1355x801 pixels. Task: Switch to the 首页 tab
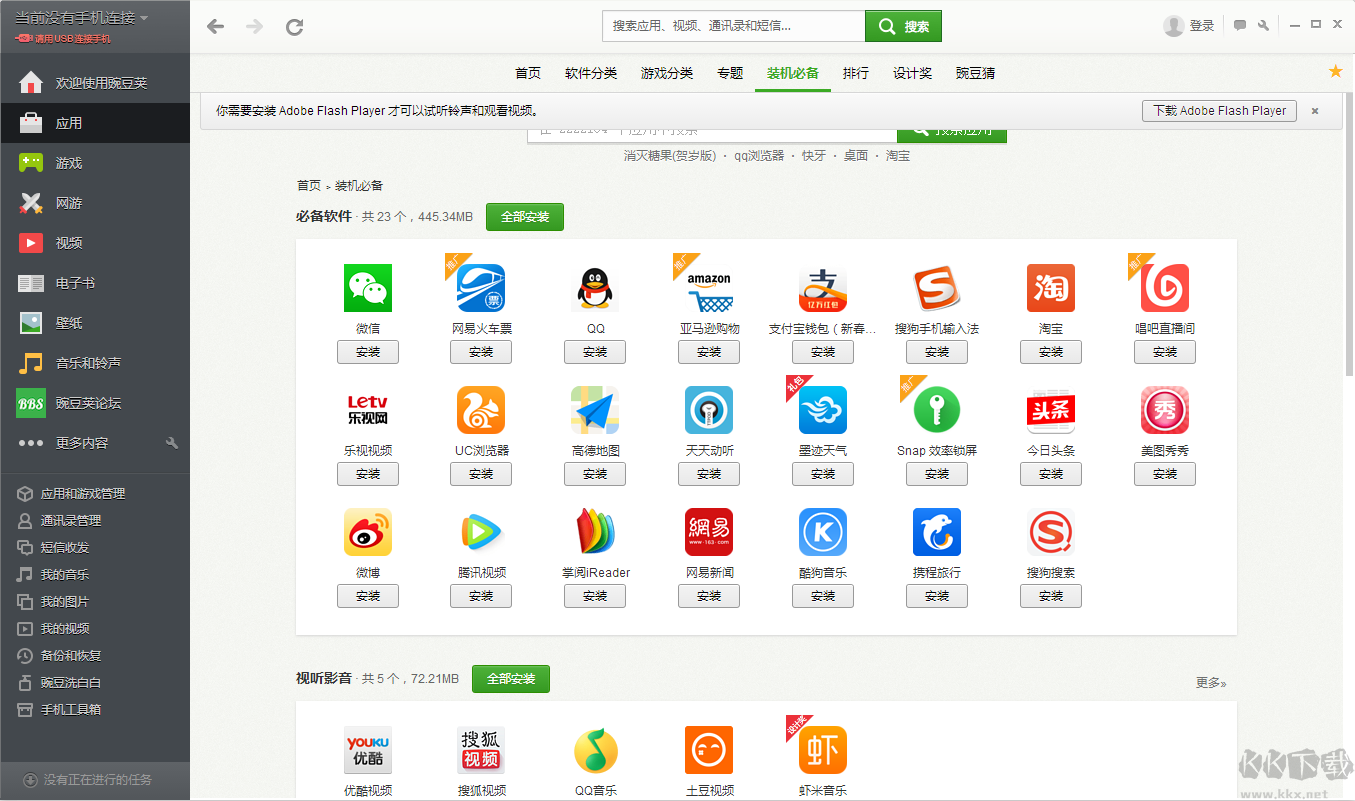[528, 73]
